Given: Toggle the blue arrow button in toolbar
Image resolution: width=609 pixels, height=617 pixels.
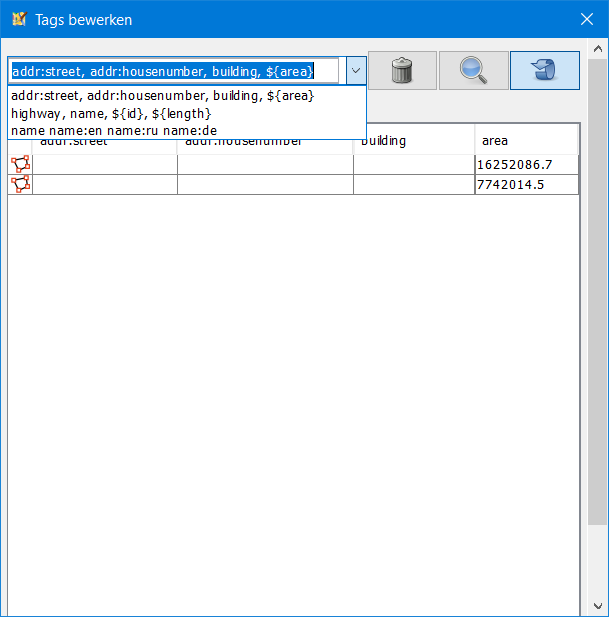Looking at the screenshot, I should [544, 70].
